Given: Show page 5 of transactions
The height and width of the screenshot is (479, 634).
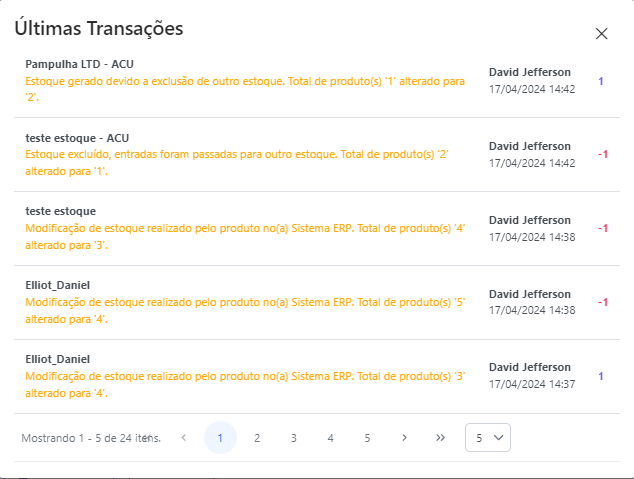Looking at the screenshot, I should [x=367, y=438].
